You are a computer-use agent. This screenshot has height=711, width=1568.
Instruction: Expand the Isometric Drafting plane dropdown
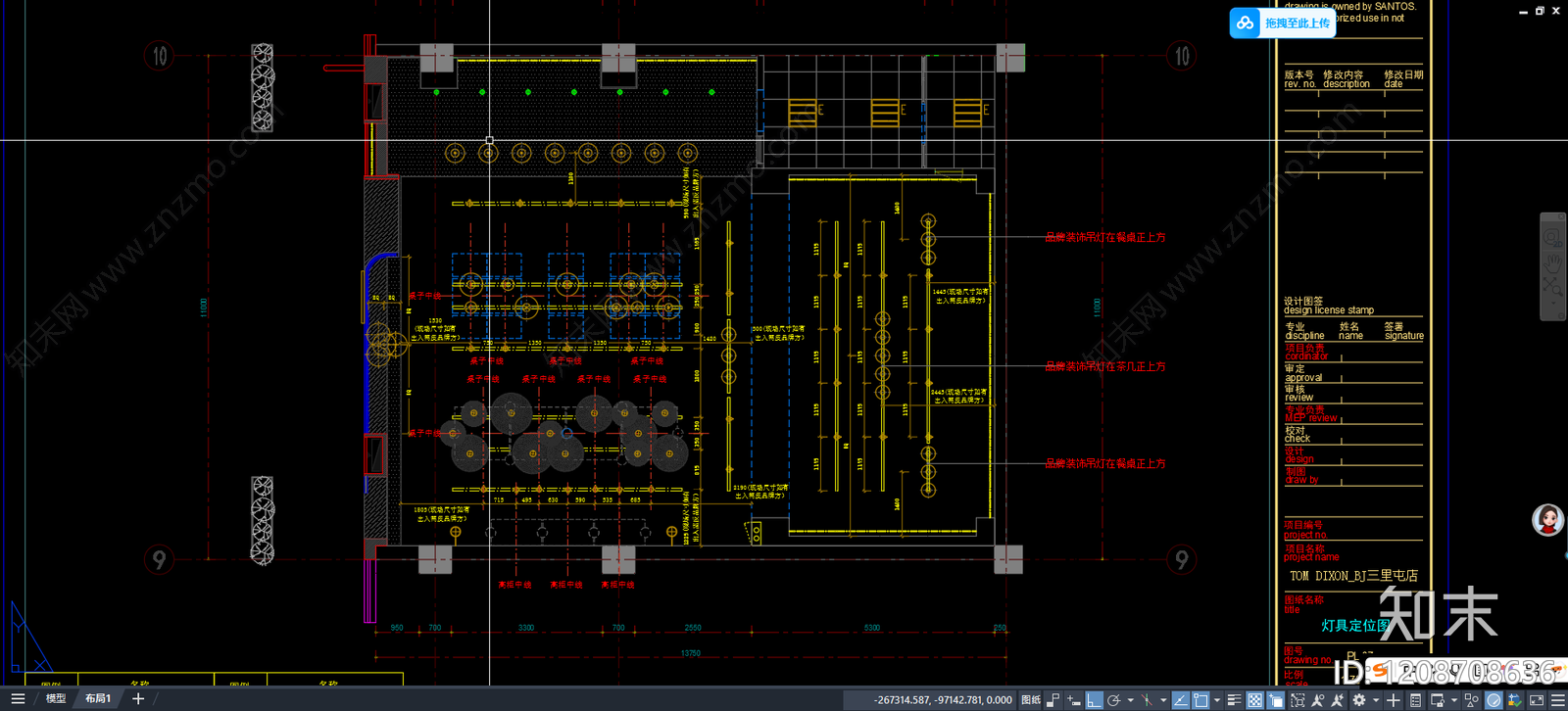1163,700
